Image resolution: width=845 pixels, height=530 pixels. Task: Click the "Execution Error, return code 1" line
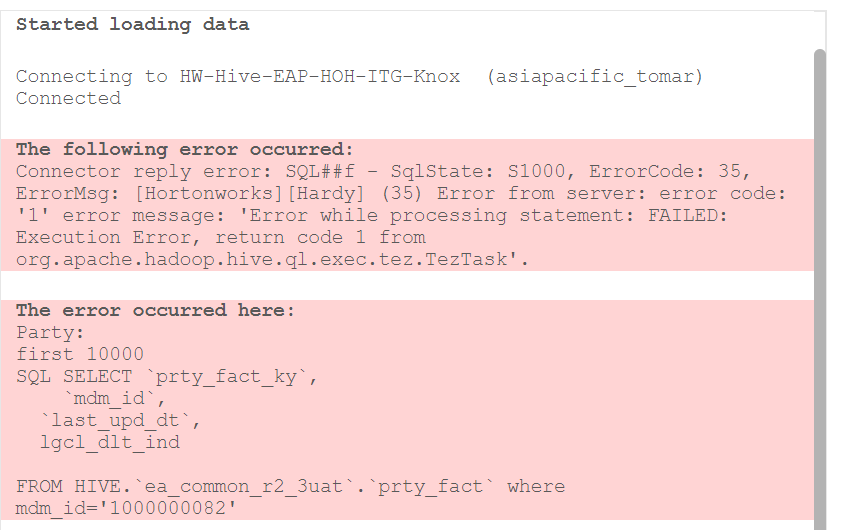tap(220, 237)
